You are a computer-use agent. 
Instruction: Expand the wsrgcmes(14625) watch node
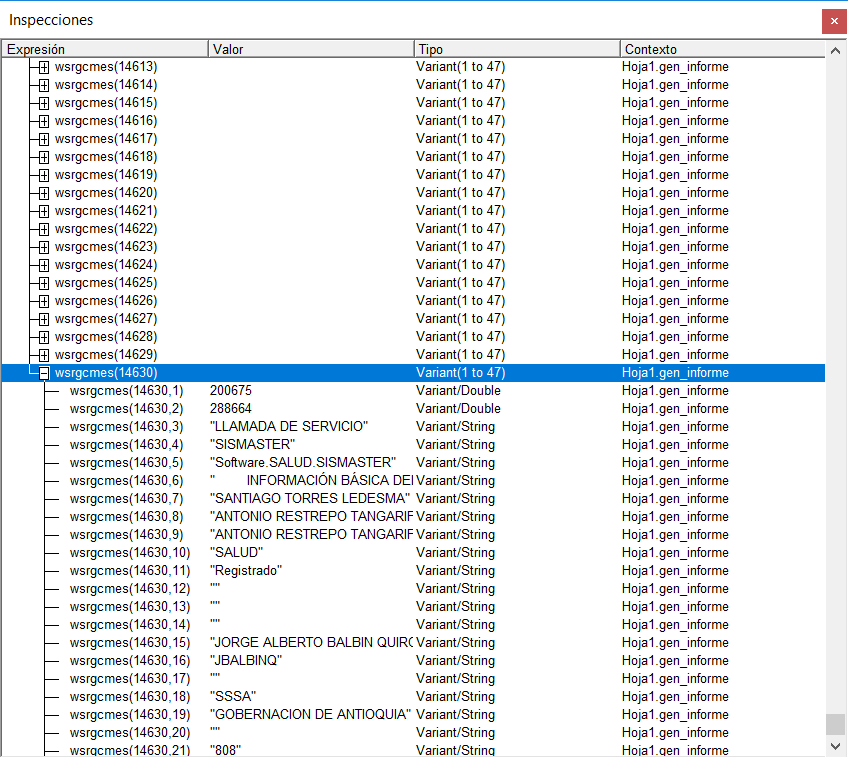tap(42, 282)
